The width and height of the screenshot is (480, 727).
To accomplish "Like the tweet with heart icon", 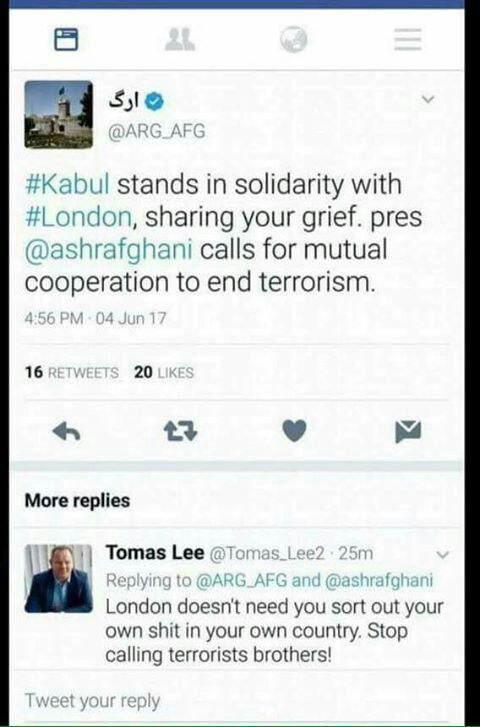I will coord(294,431).
